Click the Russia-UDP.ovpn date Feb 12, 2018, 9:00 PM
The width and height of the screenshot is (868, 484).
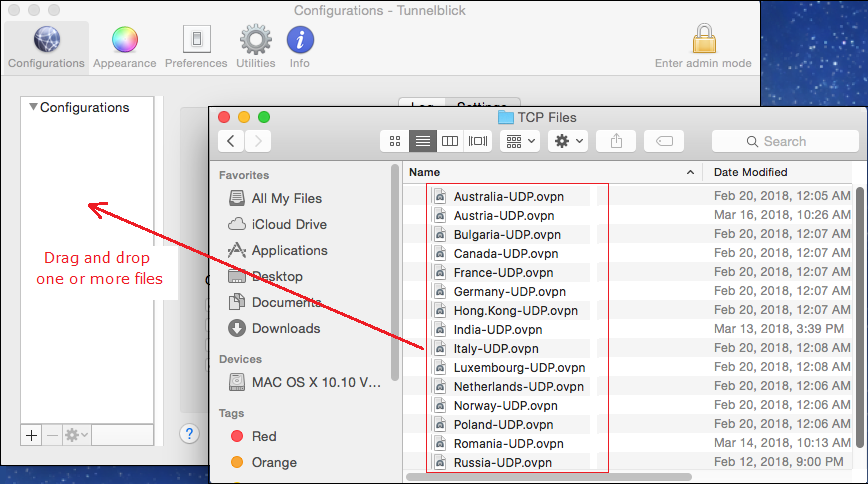pos(778,461)
